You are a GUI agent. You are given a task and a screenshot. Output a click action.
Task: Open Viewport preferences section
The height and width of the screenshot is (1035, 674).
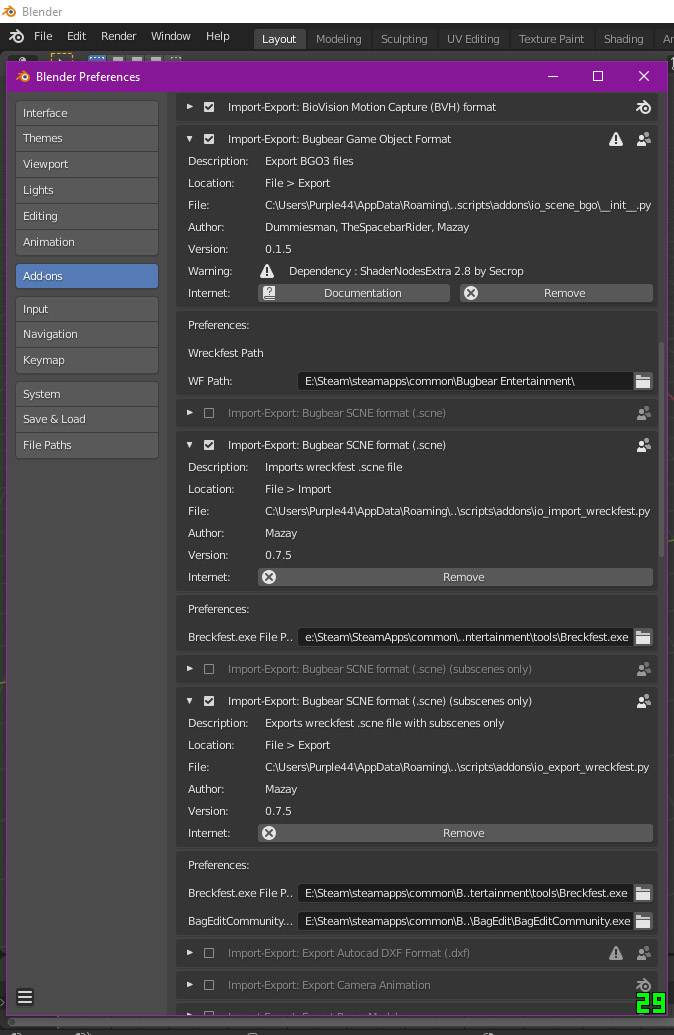click(x=86, y=164)
